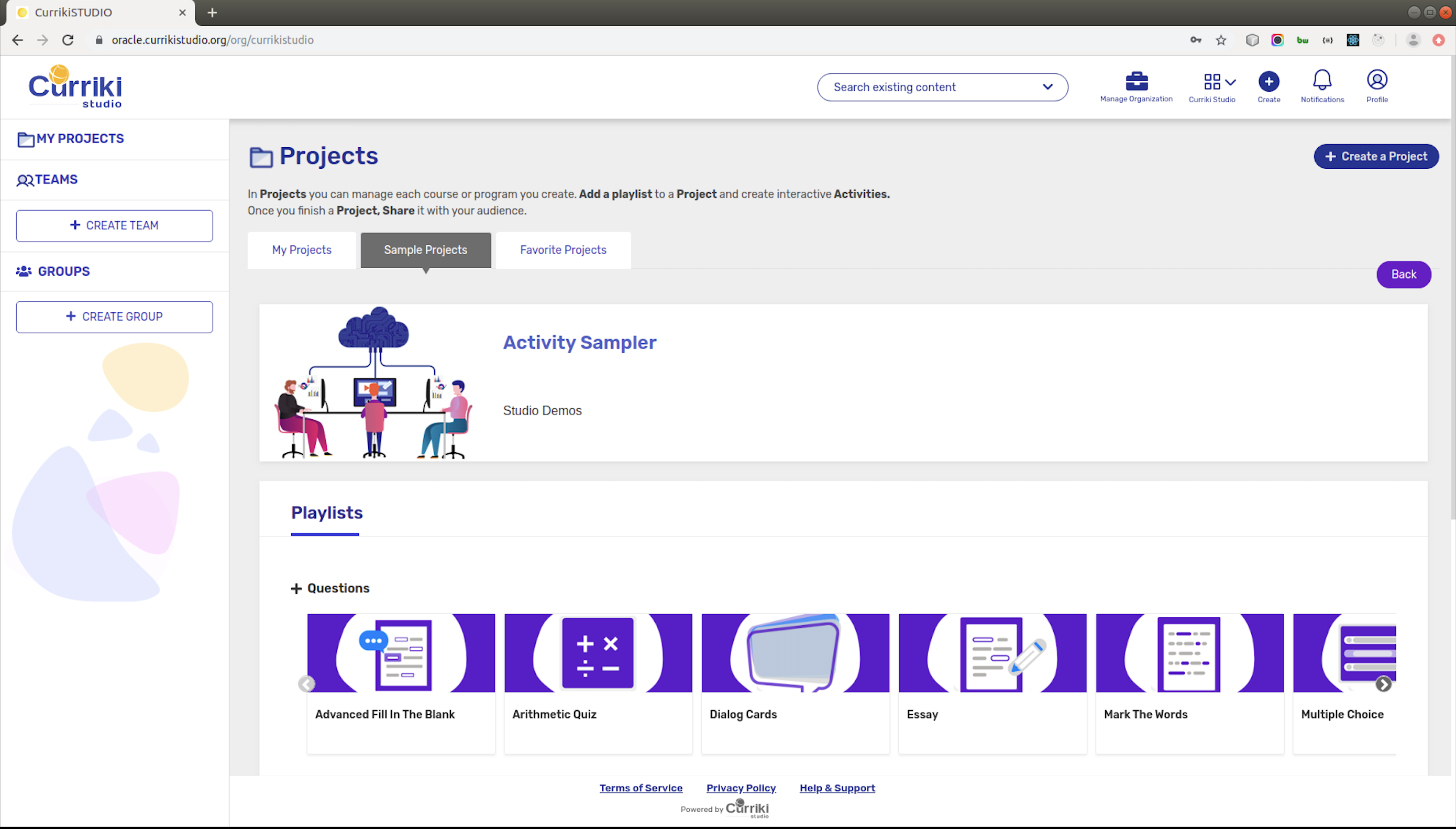Open the Privacy Policy link
The width and height of the screenshot is (1456, 829).
pyautogui.click(x=741, y=788)
